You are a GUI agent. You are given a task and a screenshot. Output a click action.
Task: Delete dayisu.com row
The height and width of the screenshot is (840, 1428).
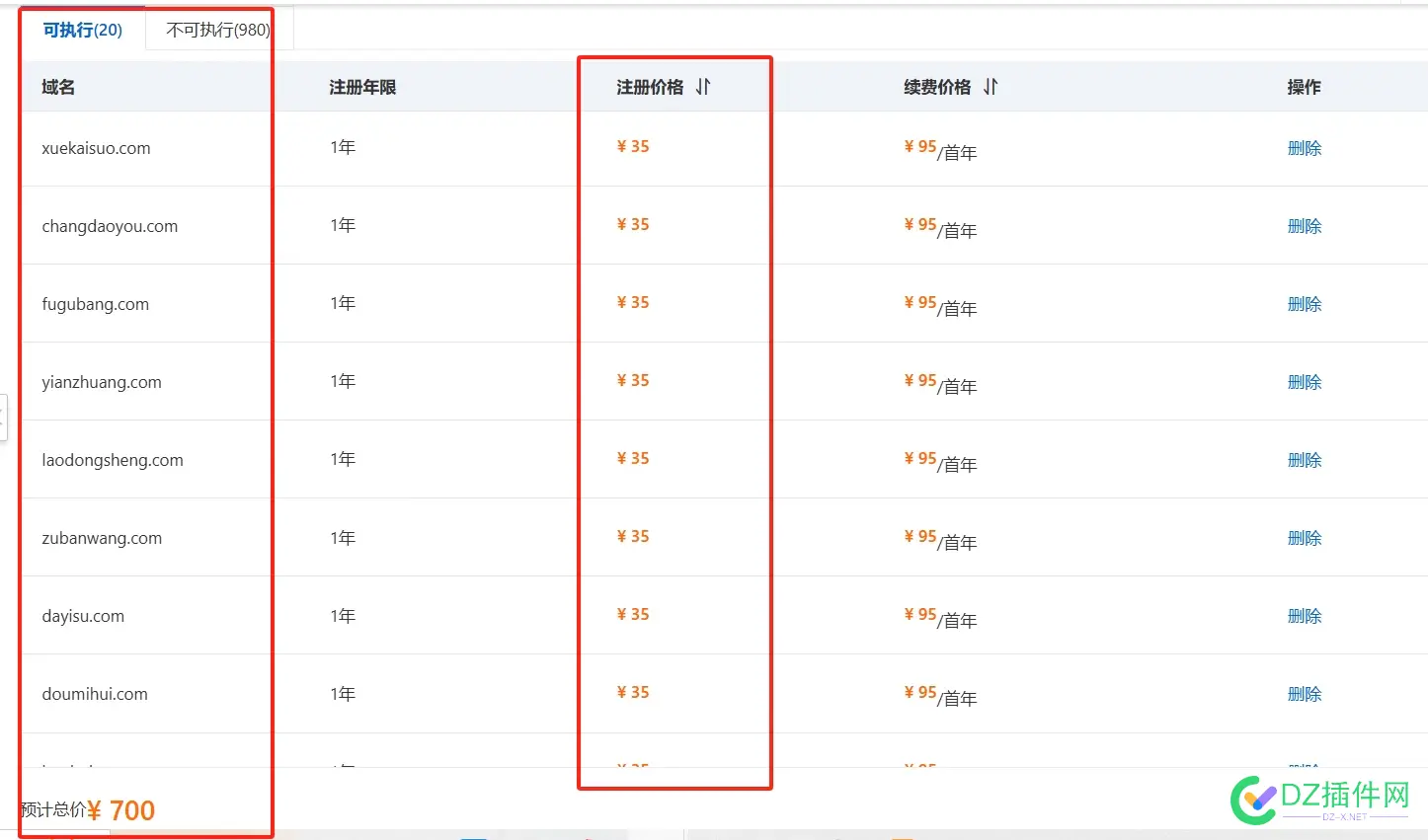pyautogui.click(x=1305, y=616)
